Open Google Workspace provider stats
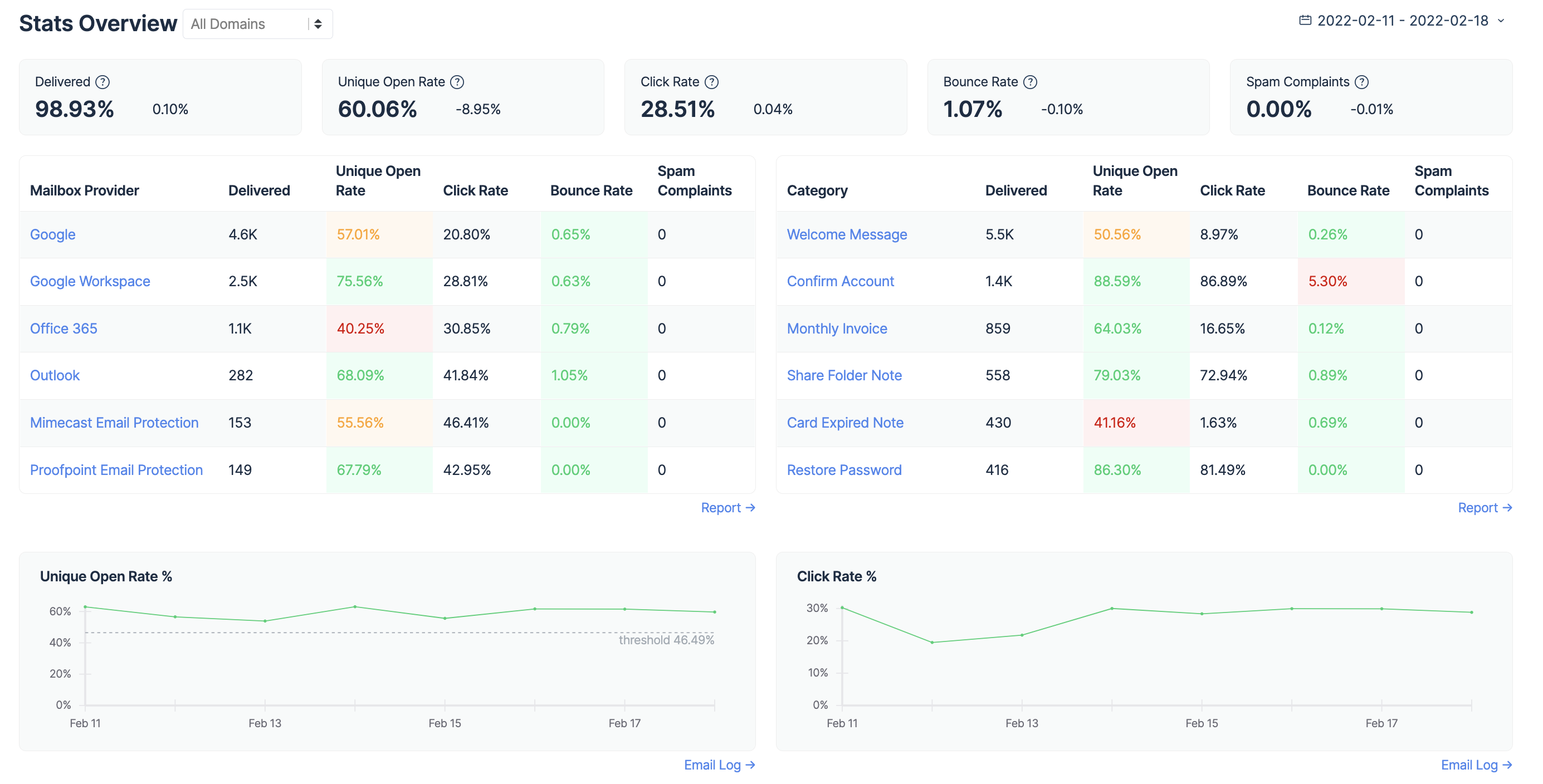The width and height of the screenshot is (1543, 784). click(x=90, y=281)
